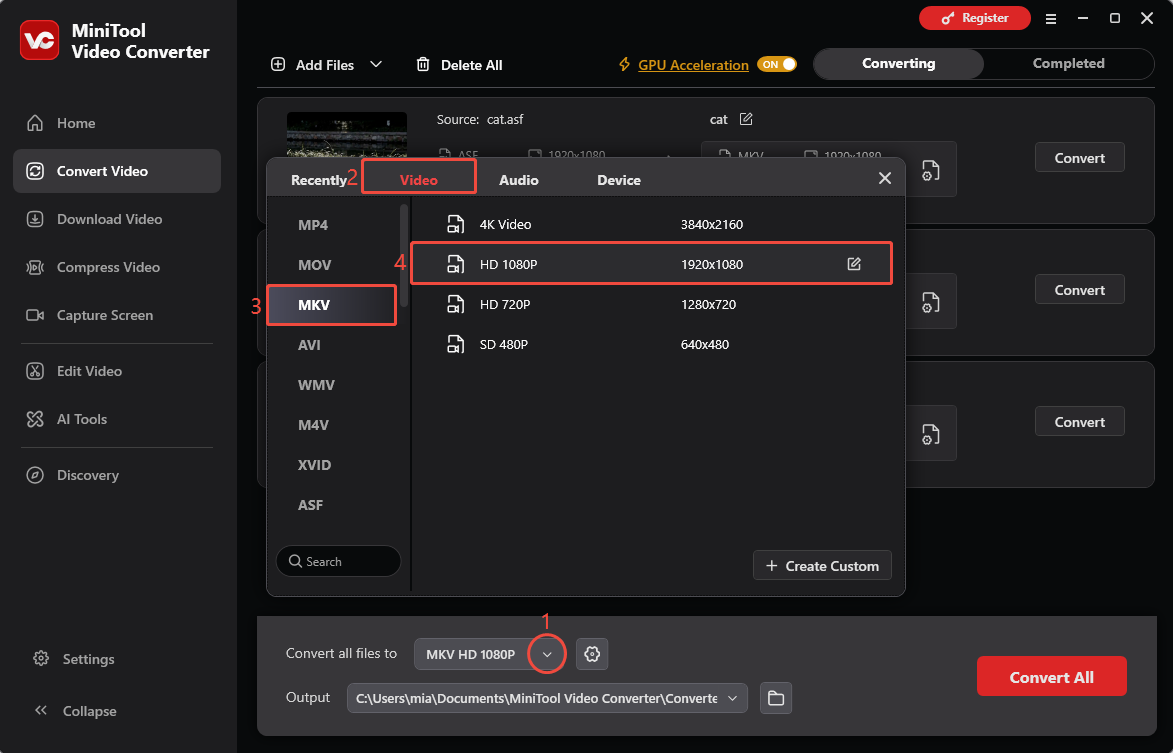Screen dimensions: 1173x753
Task: Switch to the Device tab
Action: (619, 180)
